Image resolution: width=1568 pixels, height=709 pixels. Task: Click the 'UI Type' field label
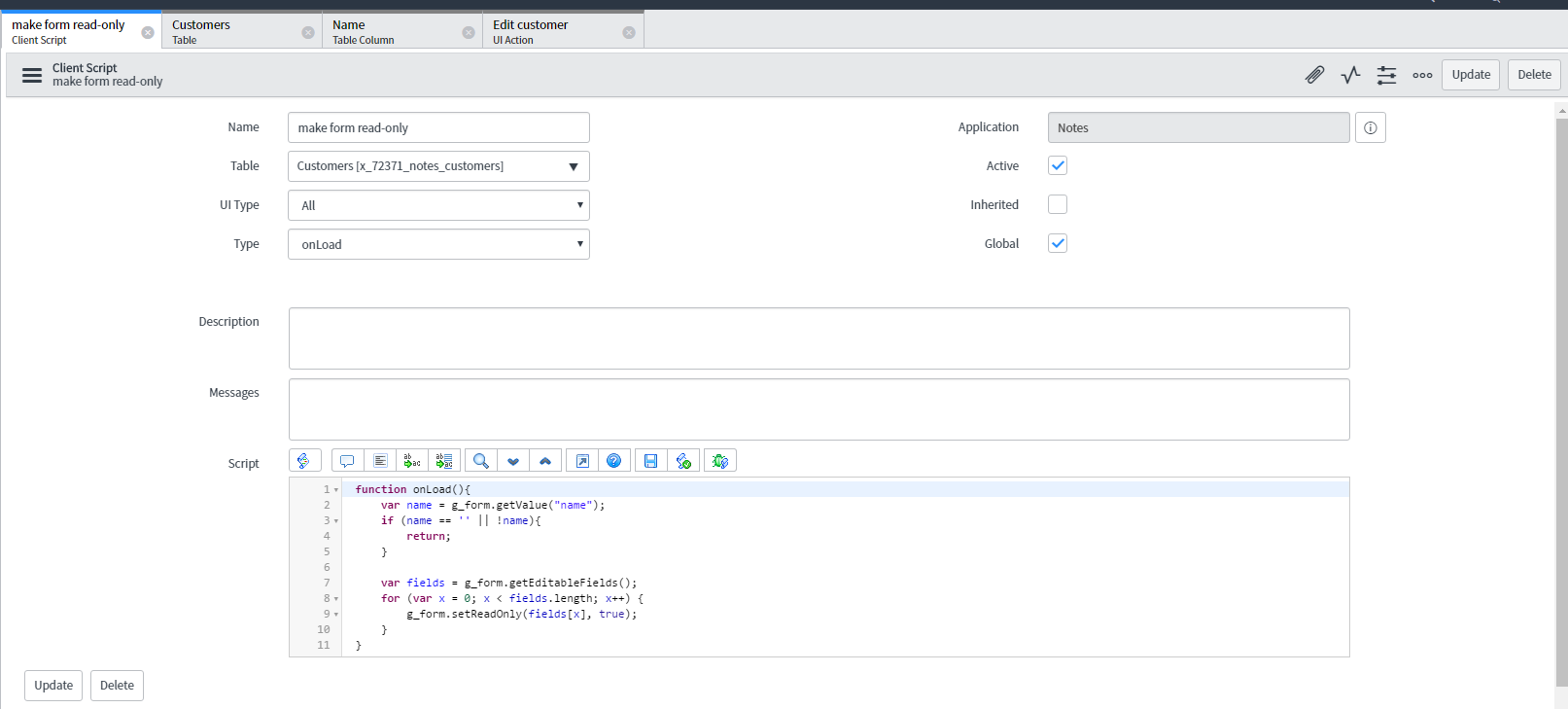[239, 205]
